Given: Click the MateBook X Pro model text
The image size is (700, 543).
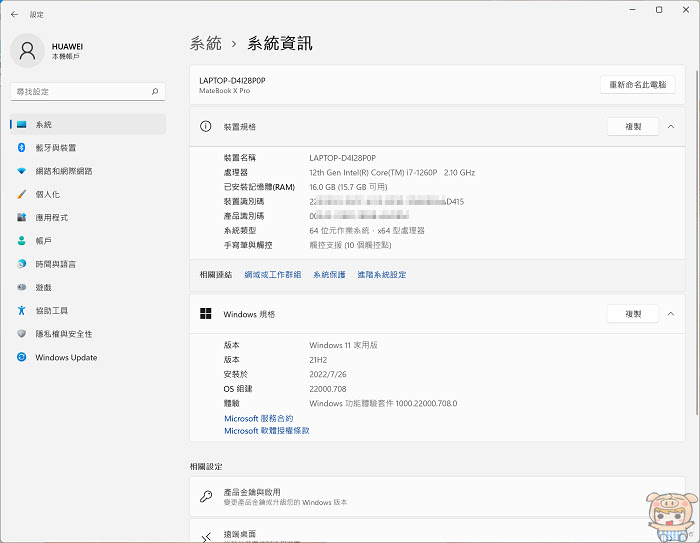Looking at the screenshot, I should coord(225,91).
